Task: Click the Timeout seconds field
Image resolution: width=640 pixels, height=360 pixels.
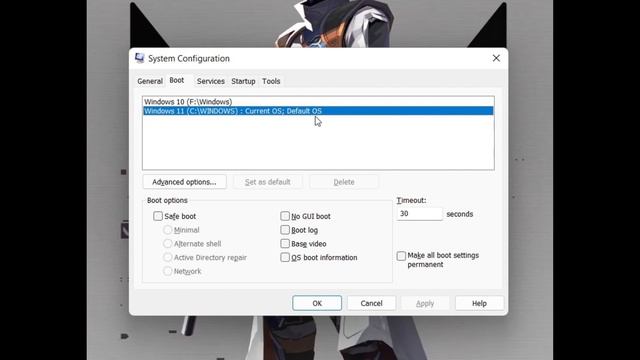Action: pyautogui.click(x=419, y=214)
